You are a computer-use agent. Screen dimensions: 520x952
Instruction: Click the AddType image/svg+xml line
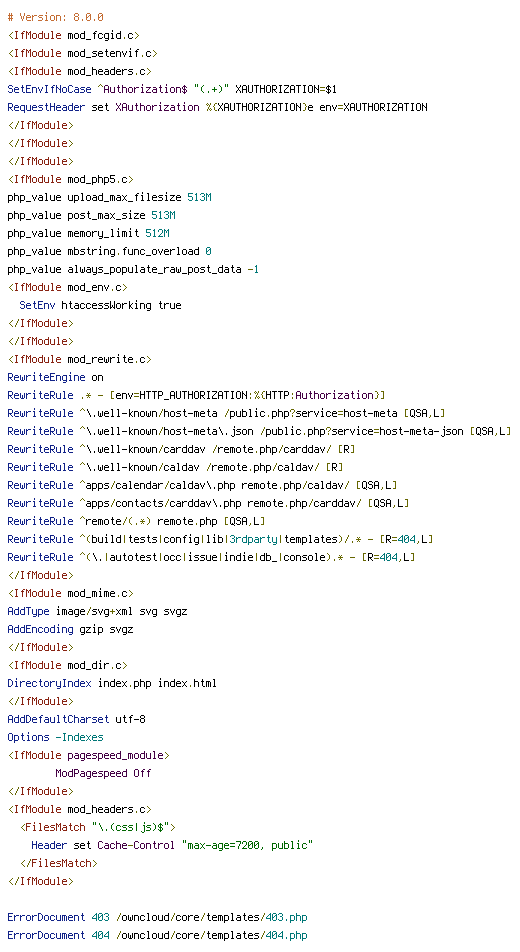97,611
